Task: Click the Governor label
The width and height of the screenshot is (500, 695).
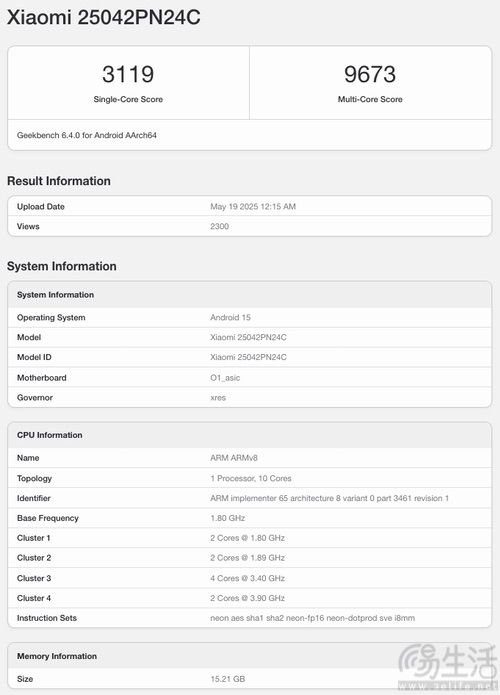Action: 35,398
